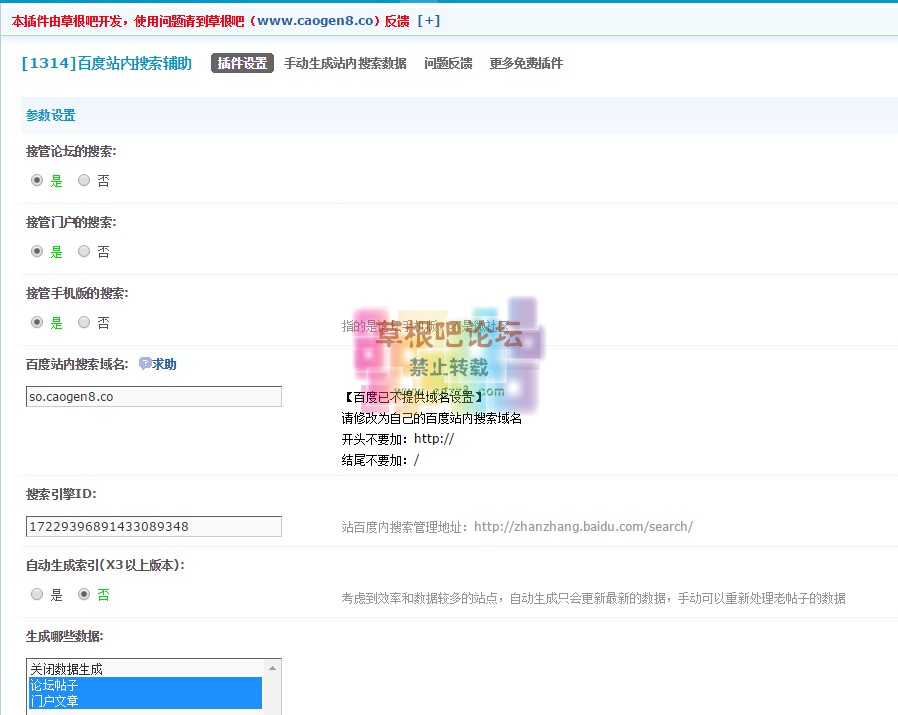Click the 搜索引擎ID input field
The height and width of the screenshot is (715, 898).
(x=153, y=526)
